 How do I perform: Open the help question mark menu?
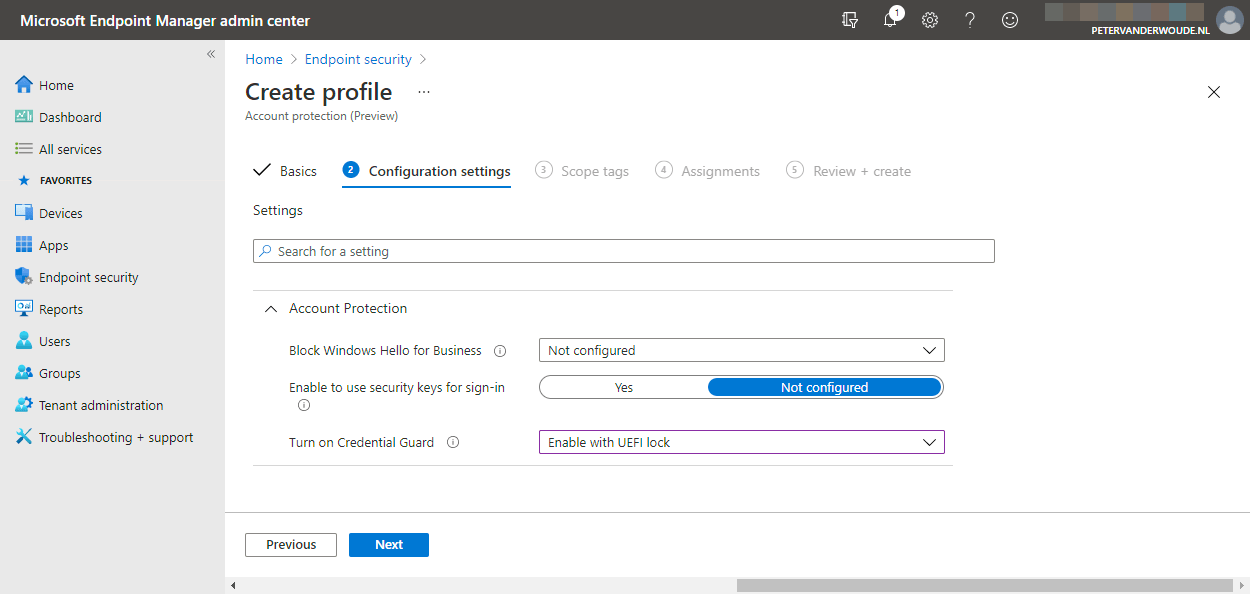click(970, 20)
